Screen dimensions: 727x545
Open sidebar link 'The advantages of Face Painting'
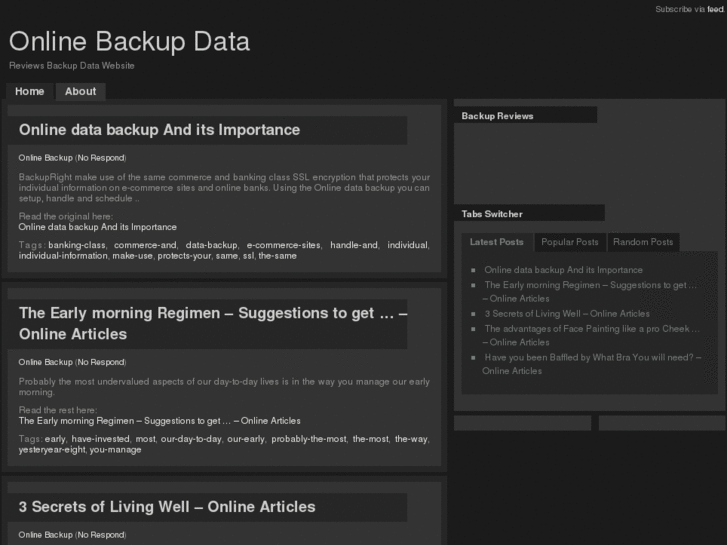pyautogui.click(x=590, y=328)
